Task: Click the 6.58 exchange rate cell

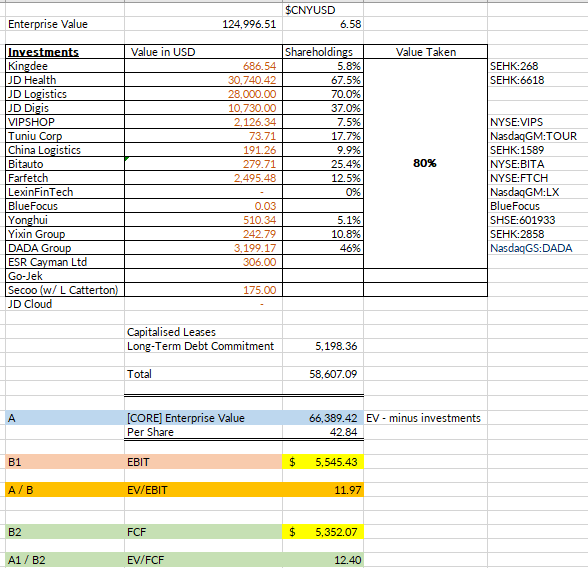Action: [x=323, y=24]
